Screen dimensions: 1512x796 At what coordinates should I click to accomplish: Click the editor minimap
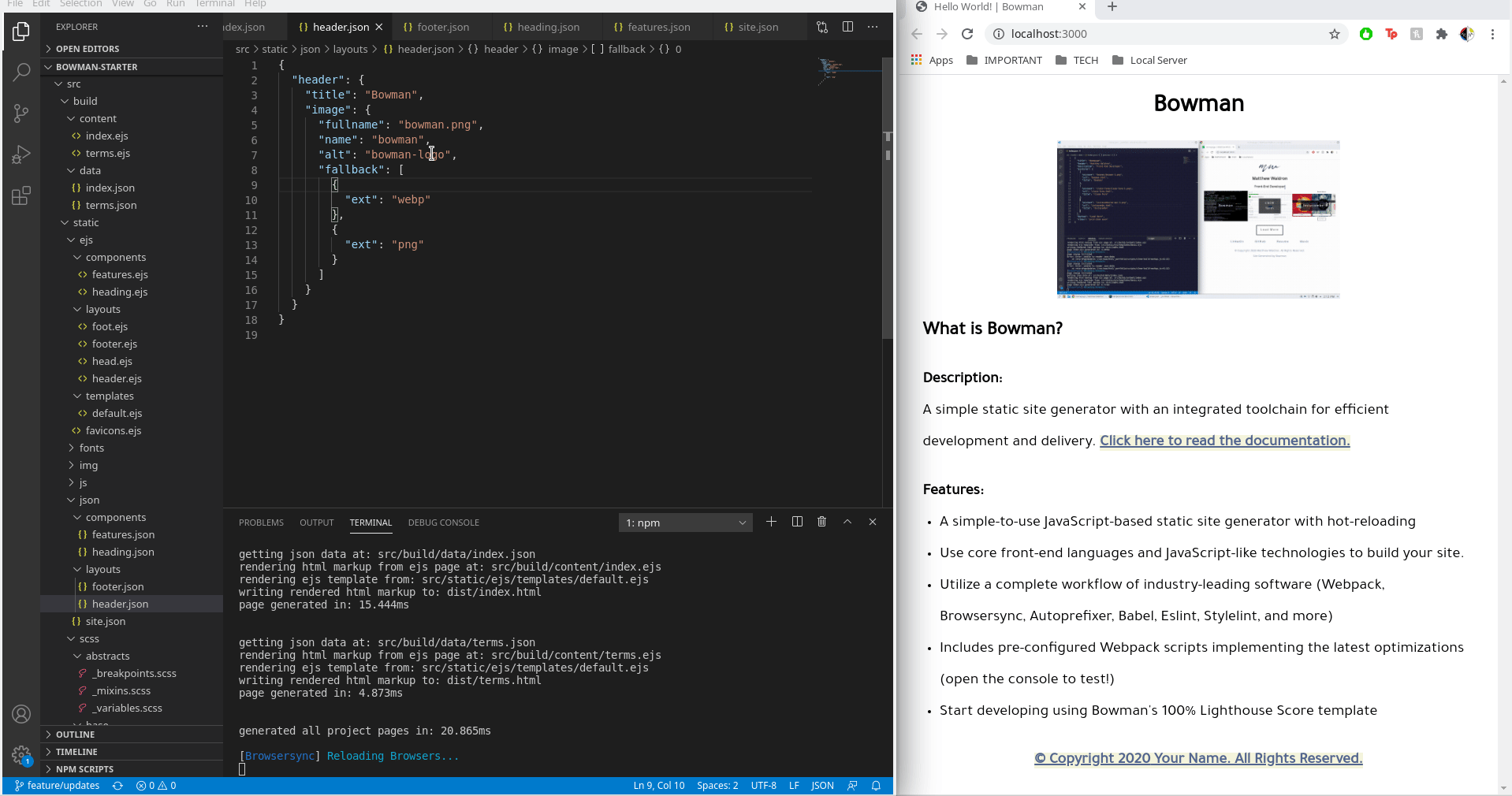pos(849,71)
